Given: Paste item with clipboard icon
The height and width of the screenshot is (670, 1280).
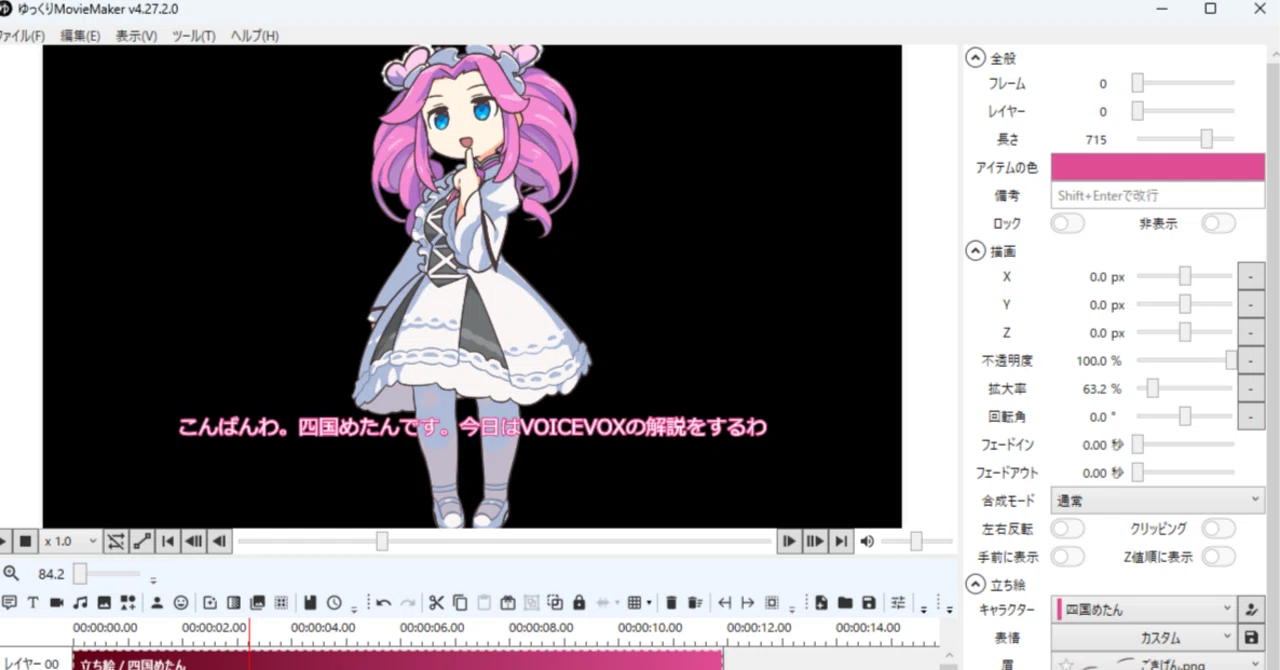Looking at the screenshot, I should point(484,603).
